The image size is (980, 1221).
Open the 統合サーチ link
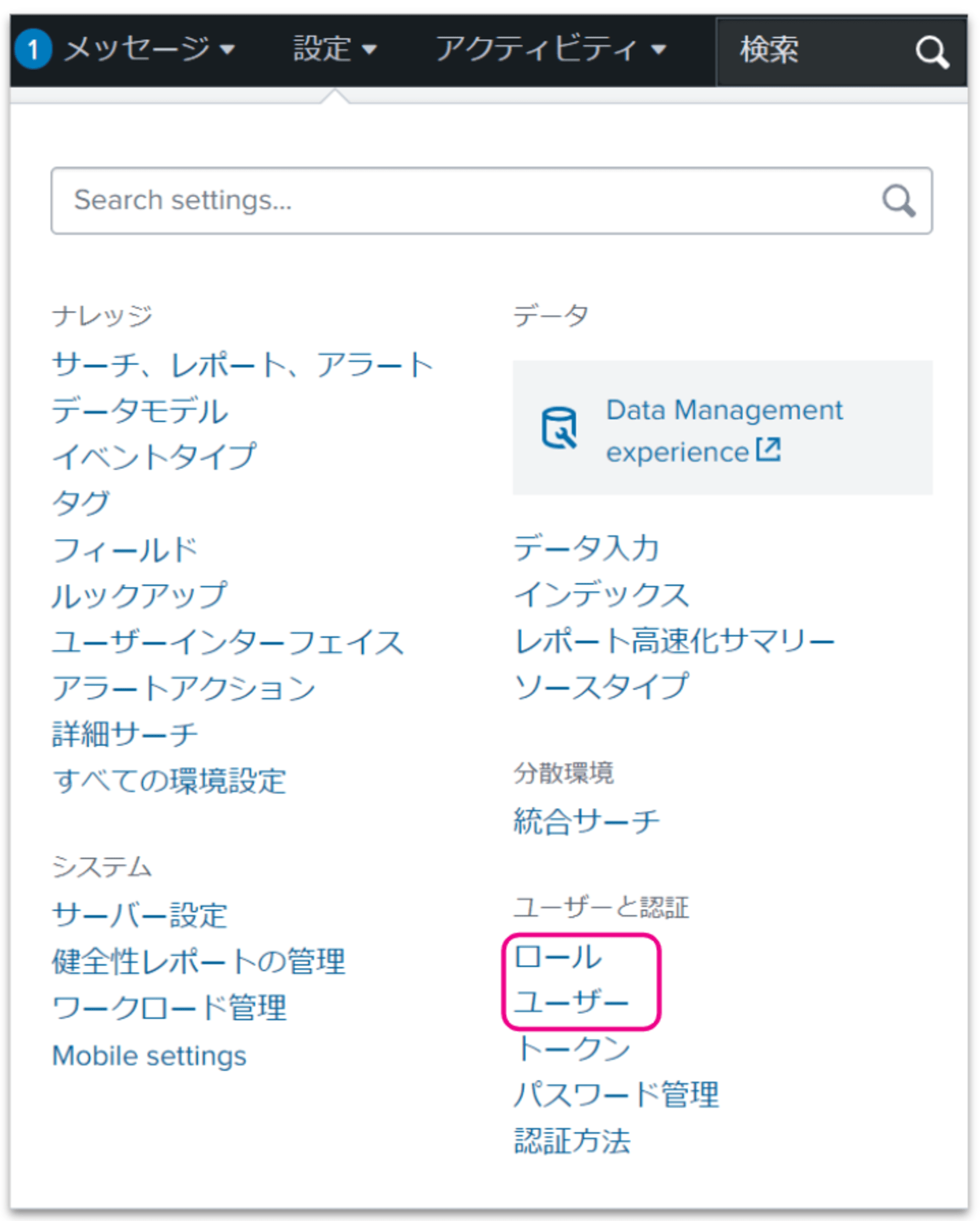click(x=586, y=821)
